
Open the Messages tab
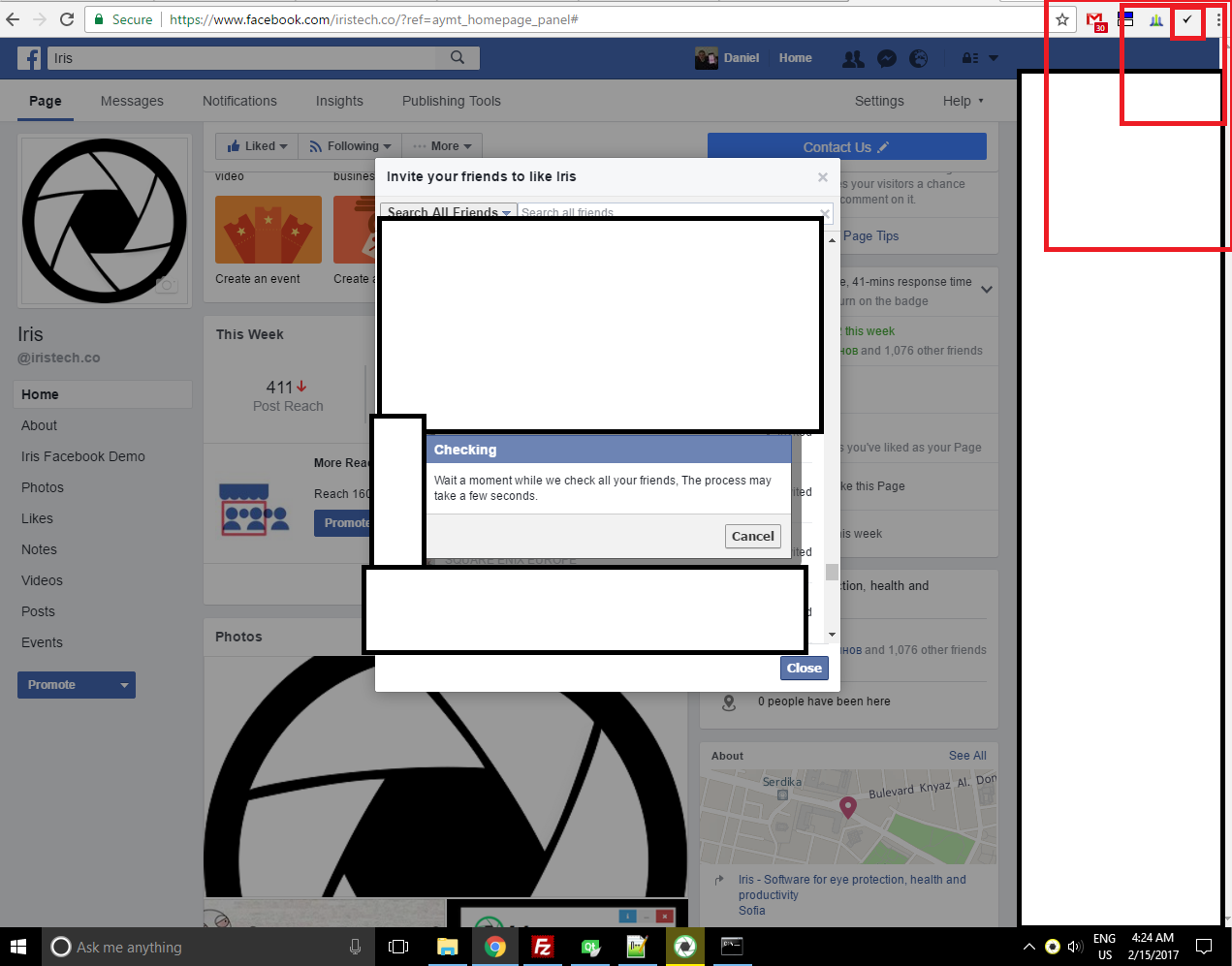pyautogui.click(x=132, y=101)
